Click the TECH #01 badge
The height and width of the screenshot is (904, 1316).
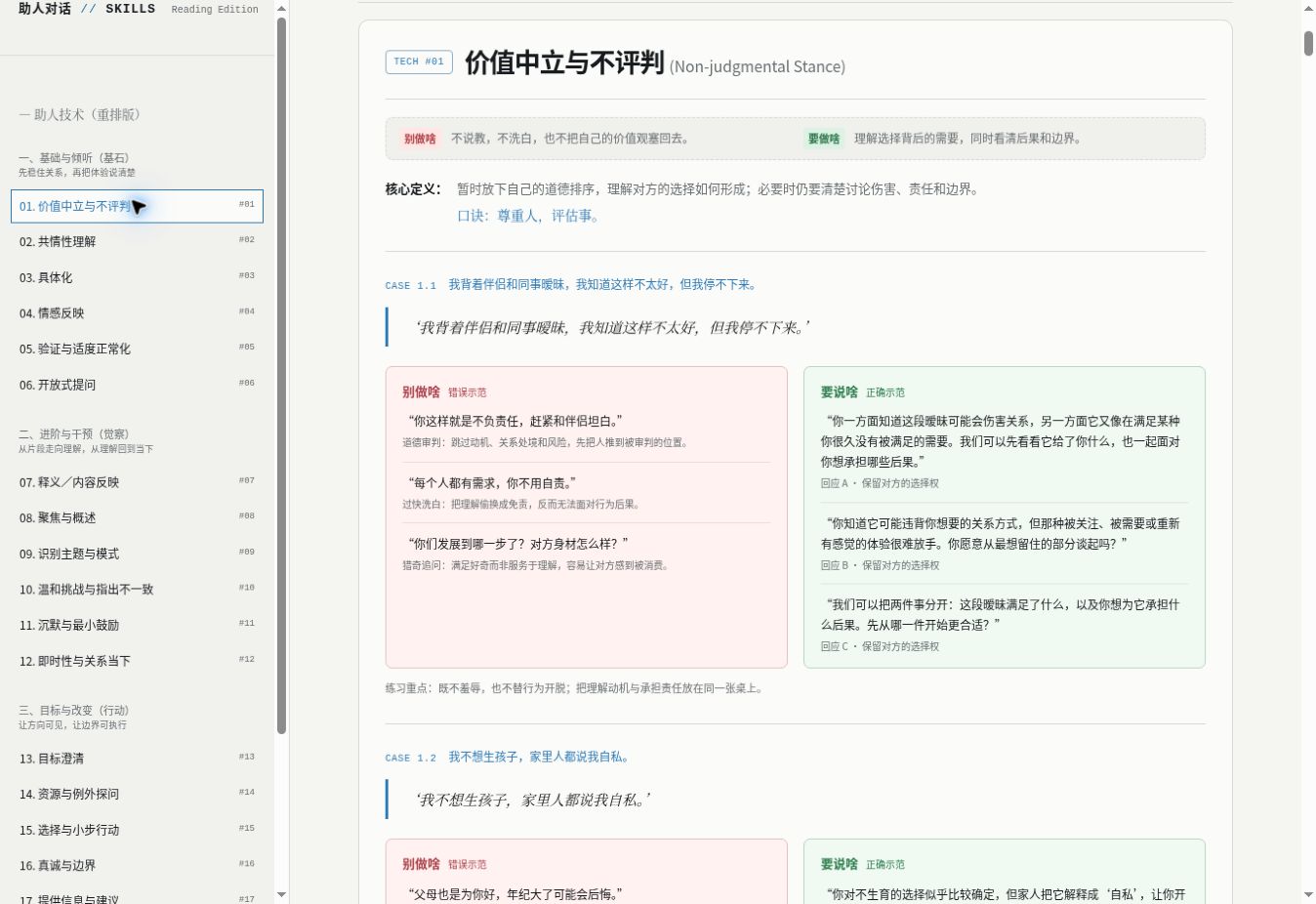tap(419, 62)
